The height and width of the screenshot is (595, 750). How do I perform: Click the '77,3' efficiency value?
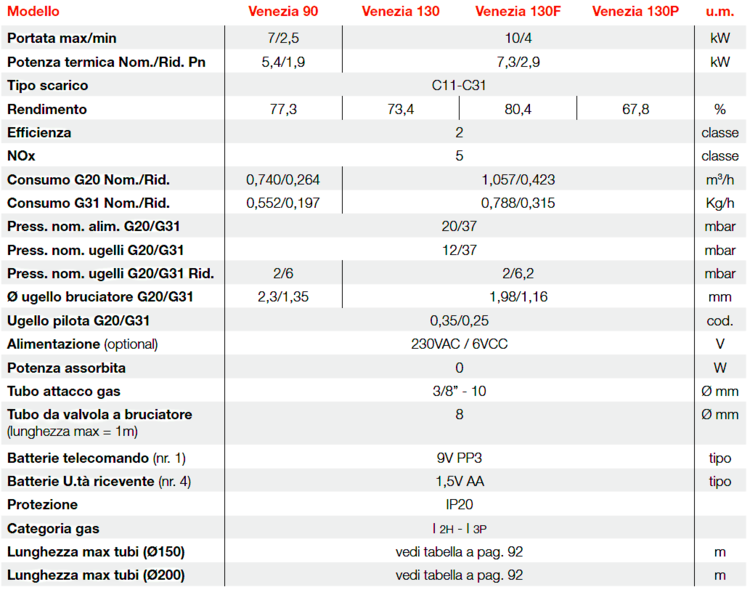pyautogui.click(x=283, y=110)
